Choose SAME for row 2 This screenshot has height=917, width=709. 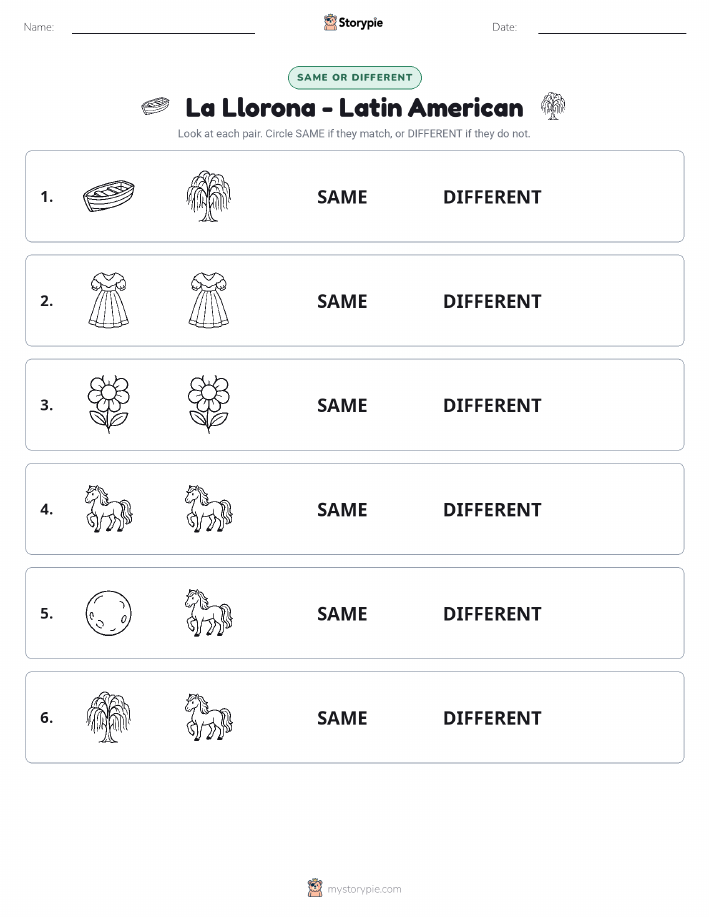342,301
